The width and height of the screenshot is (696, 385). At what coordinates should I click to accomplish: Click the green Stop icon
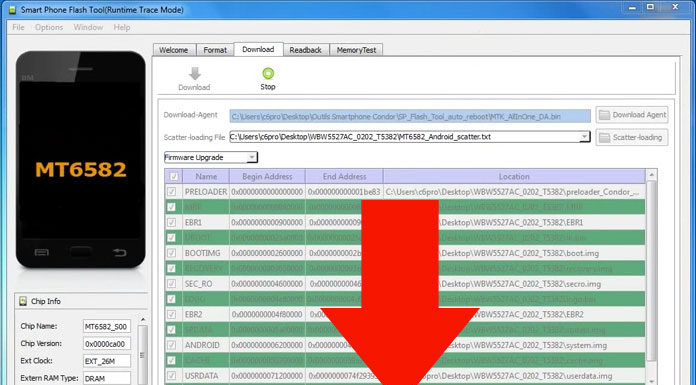(268, 73)
